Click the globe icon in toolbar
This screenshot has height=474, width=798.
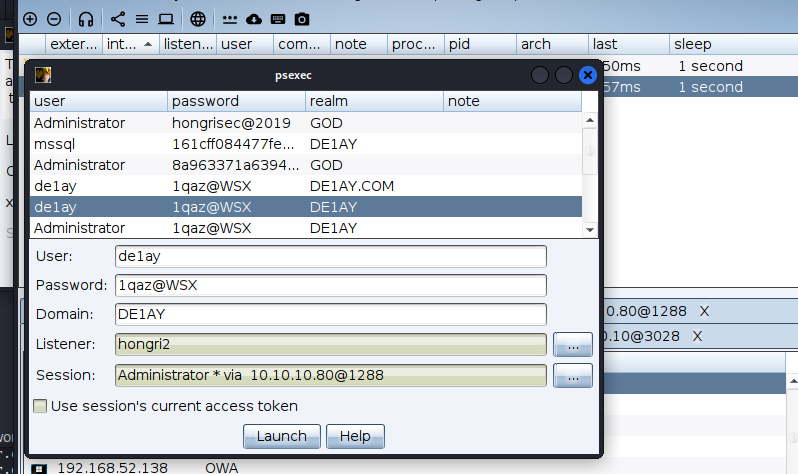tap(198, 19)
